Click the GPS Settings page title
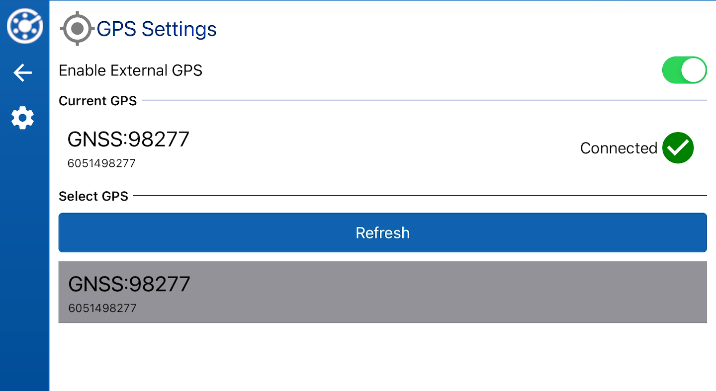 [x=157, y=29]
